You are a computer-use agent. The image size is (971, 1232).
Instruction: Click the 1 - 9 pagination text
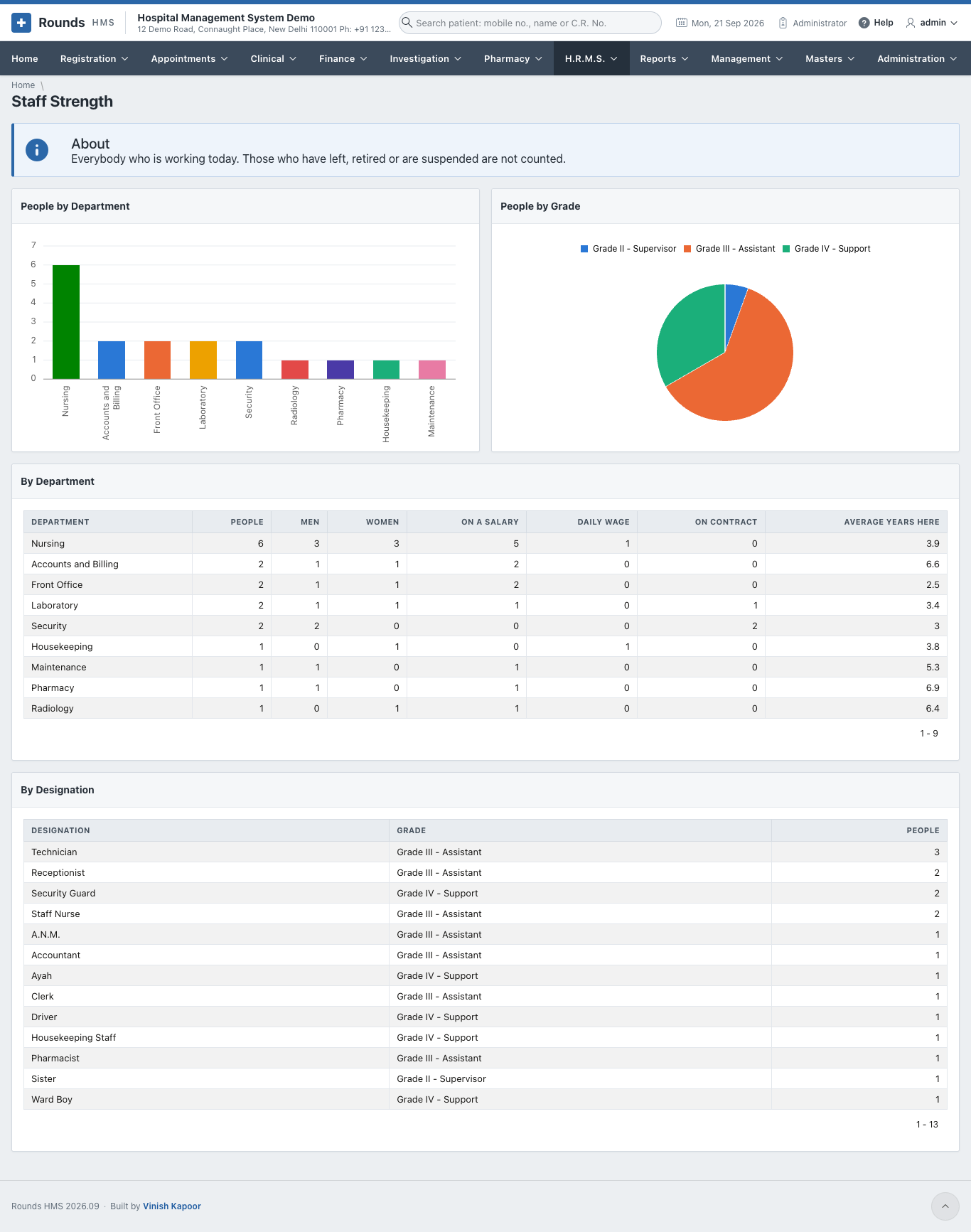coord(929,733)
